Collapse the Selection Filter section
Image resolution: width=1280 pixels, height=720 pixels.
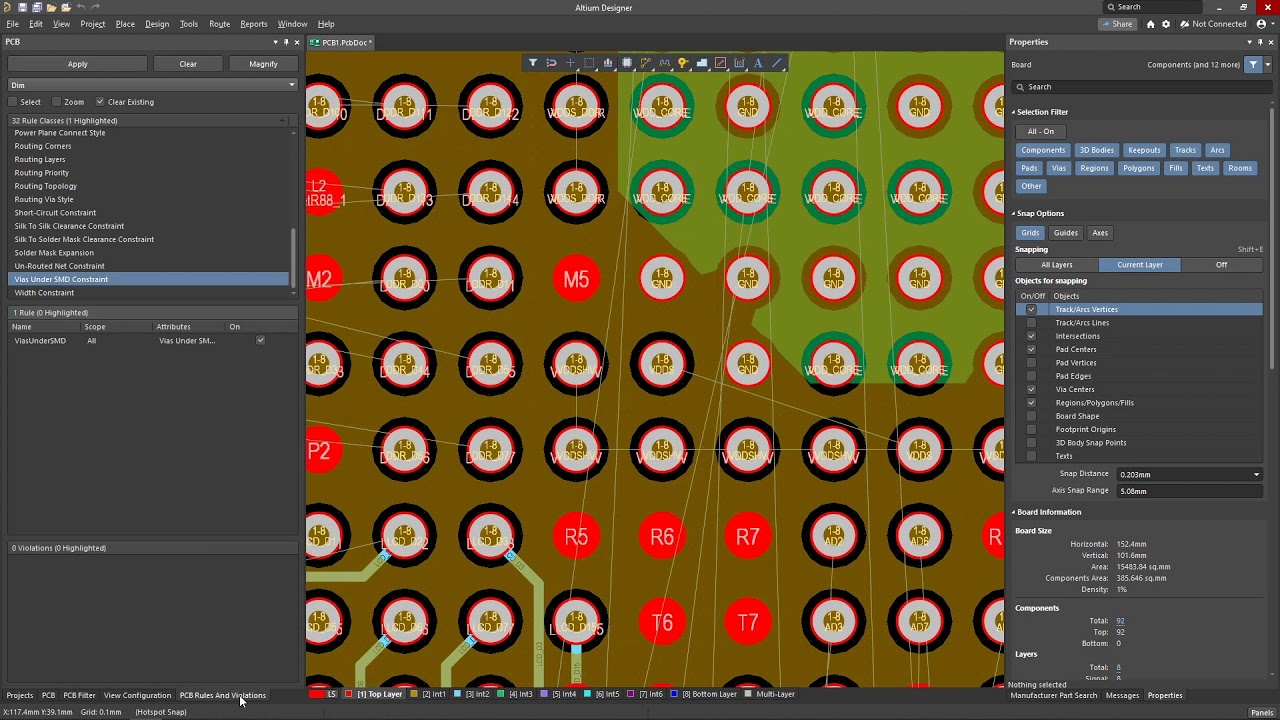click(x=1013, y=112)
